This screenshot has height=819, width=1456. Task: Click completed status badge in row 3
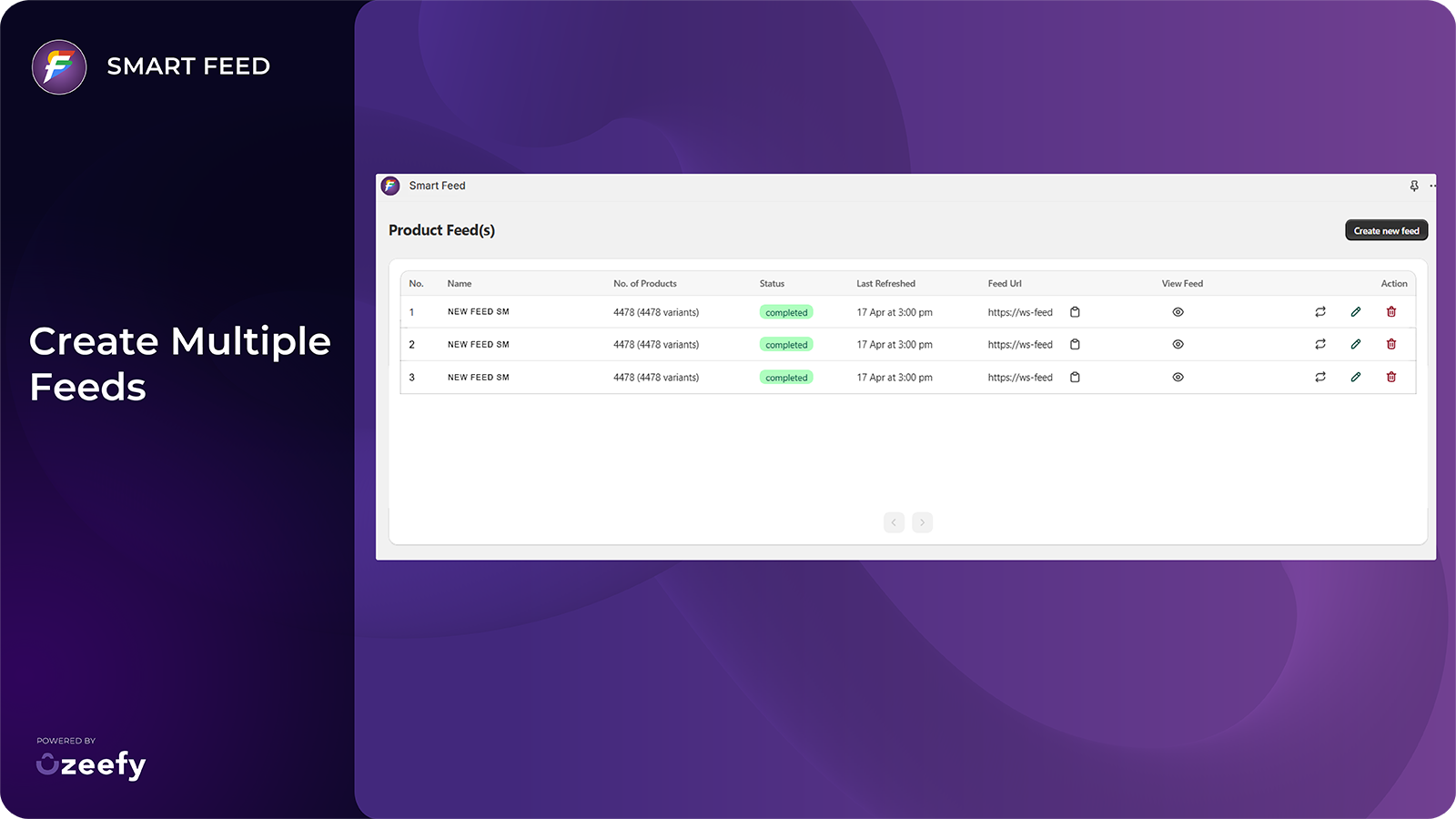[x=786, y=379]
